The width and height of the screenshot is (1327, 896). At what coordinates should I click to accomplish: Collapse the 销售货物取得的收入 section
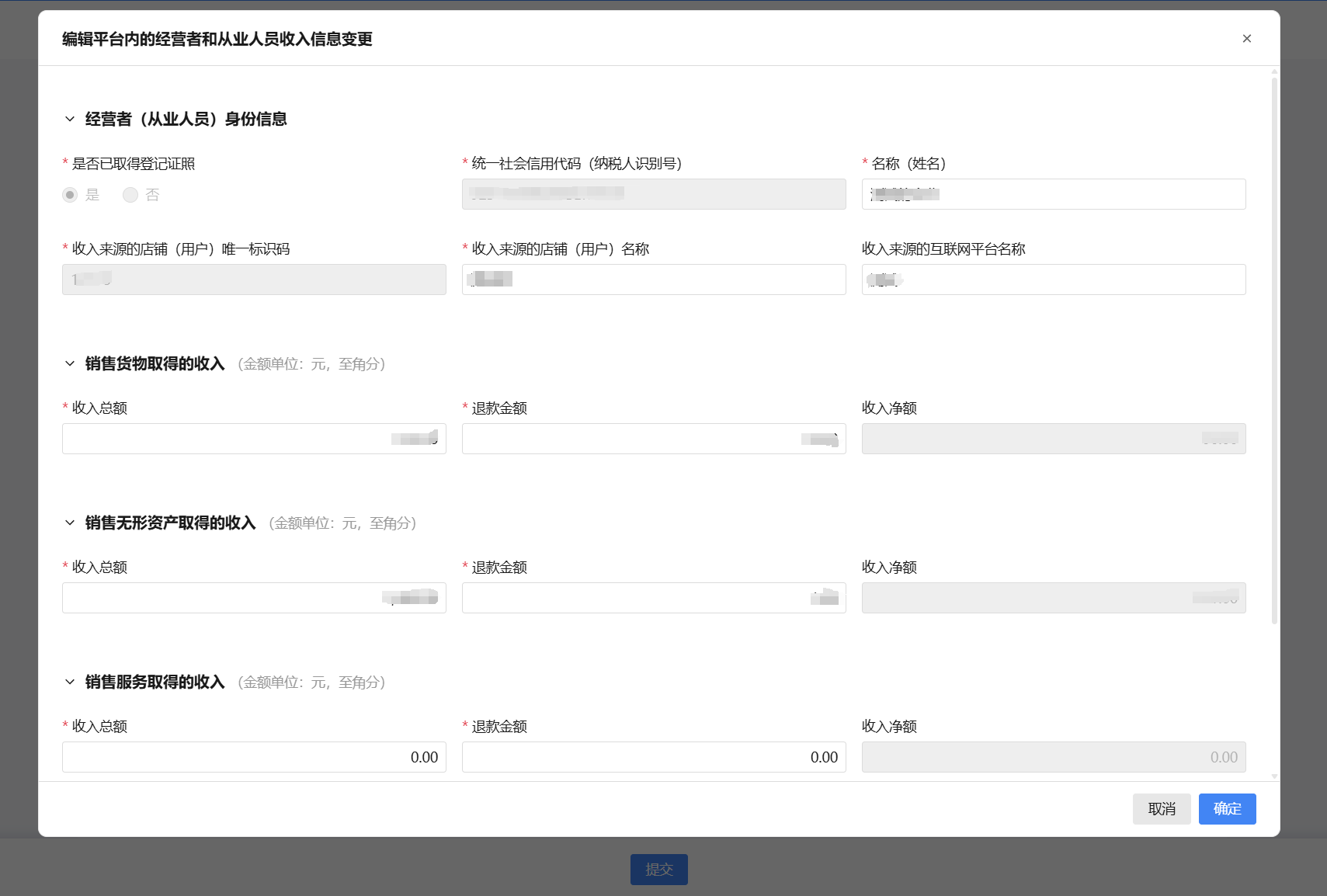pos(70,363)
